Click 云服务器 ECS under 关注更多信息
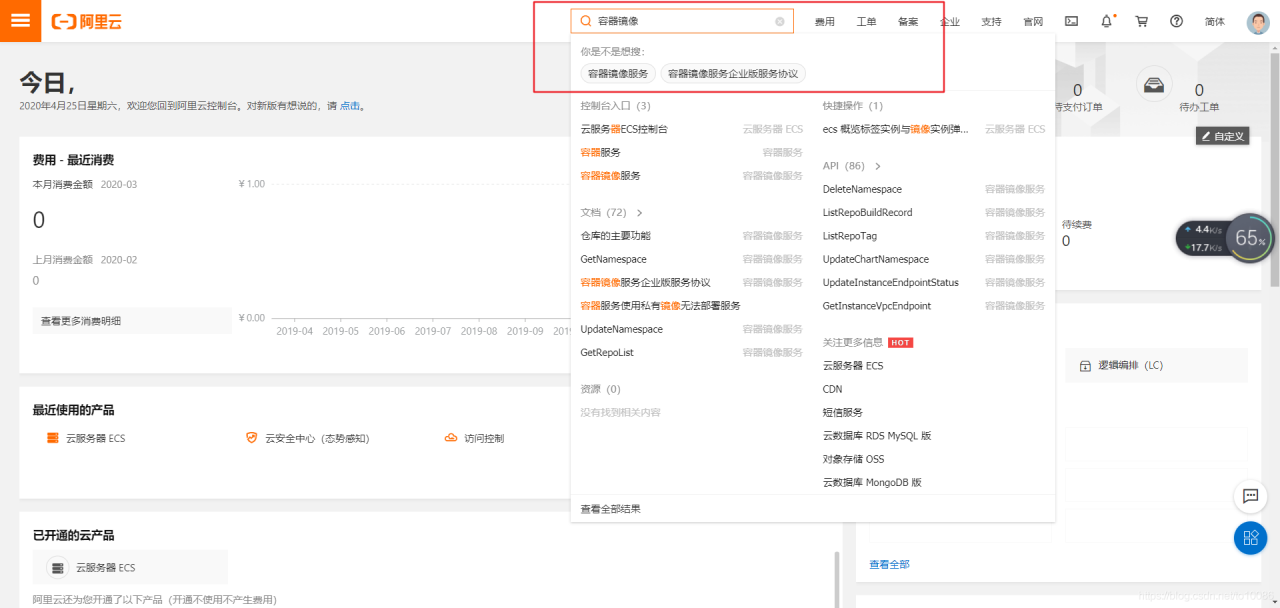The height and width of the screenshot is (608, 1280). point(853,366)
